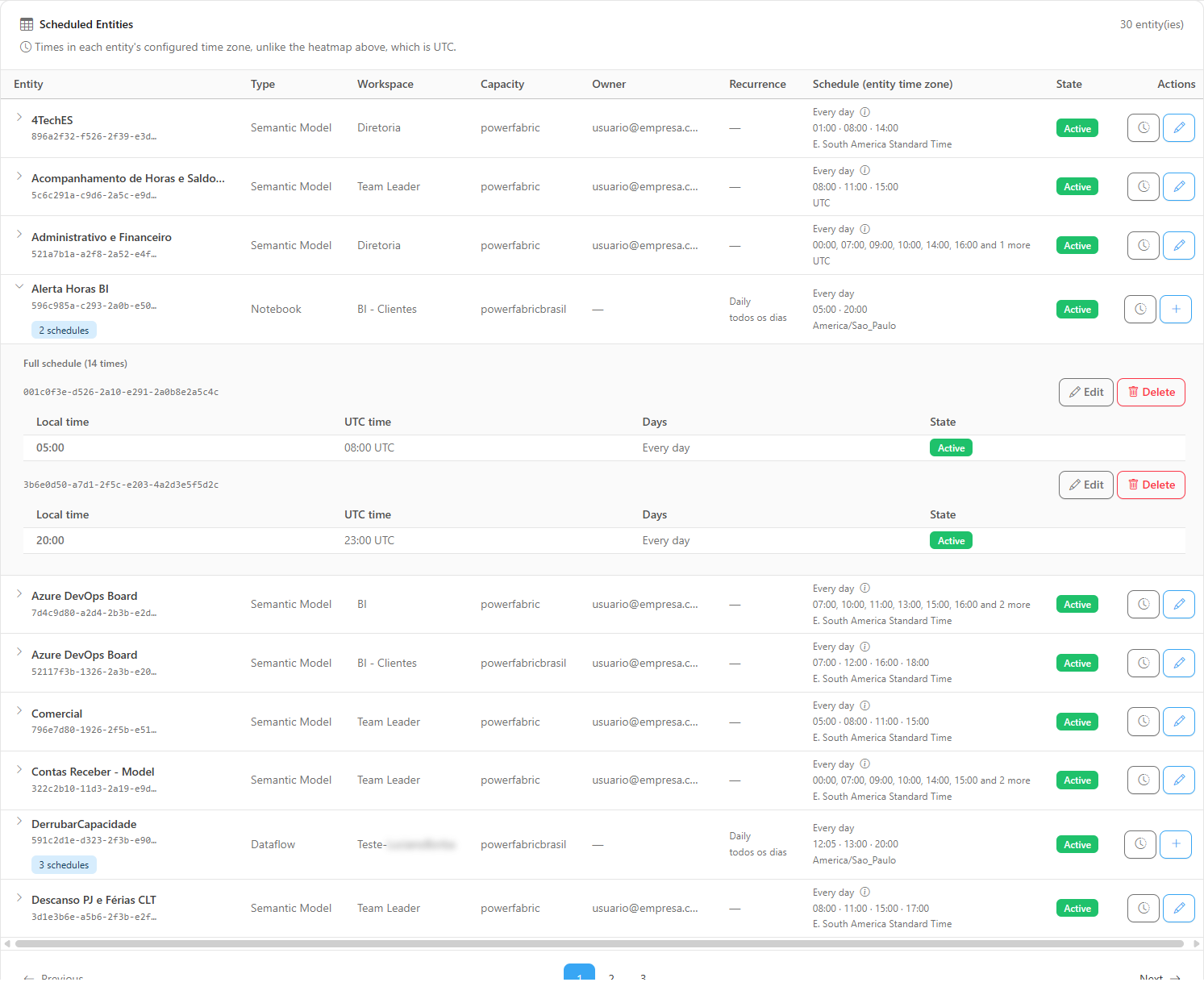
Task: Open schedule history clock for 4TechES
Action: pos(1143,128)
